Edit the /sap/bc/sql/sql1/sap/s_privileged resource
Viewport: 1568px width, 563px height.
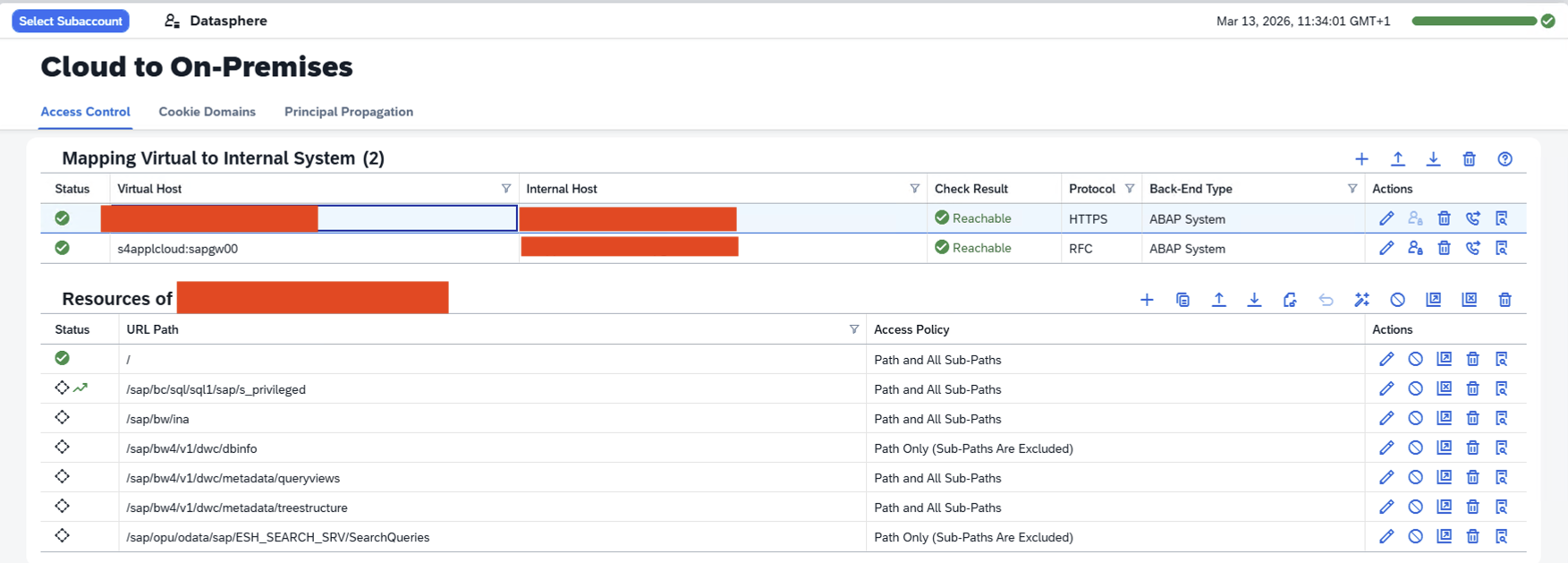tap(1386, 388)
